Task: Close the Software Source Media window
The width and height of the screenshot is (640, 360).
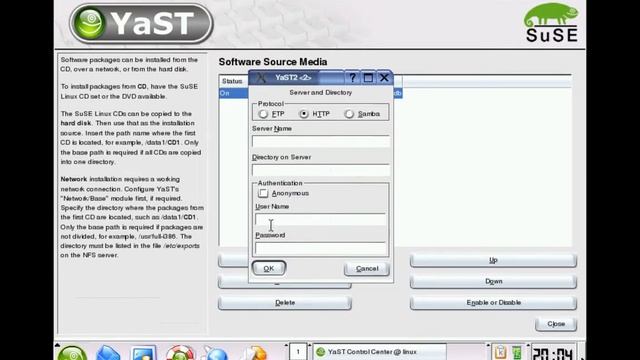Action: [x=556, y=324]
